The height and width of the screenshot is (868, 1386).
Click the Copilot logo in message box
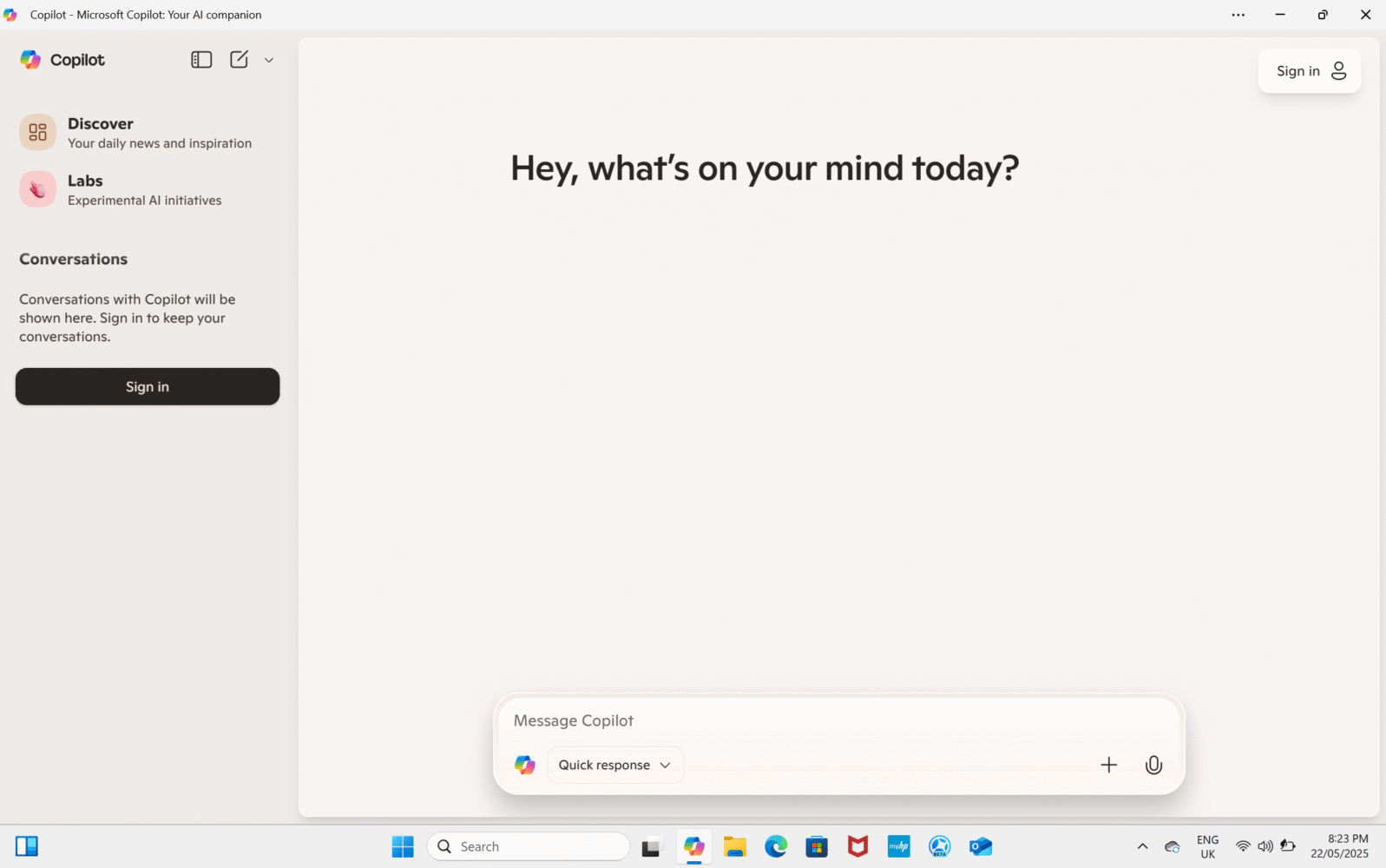[x=525, y=765]
